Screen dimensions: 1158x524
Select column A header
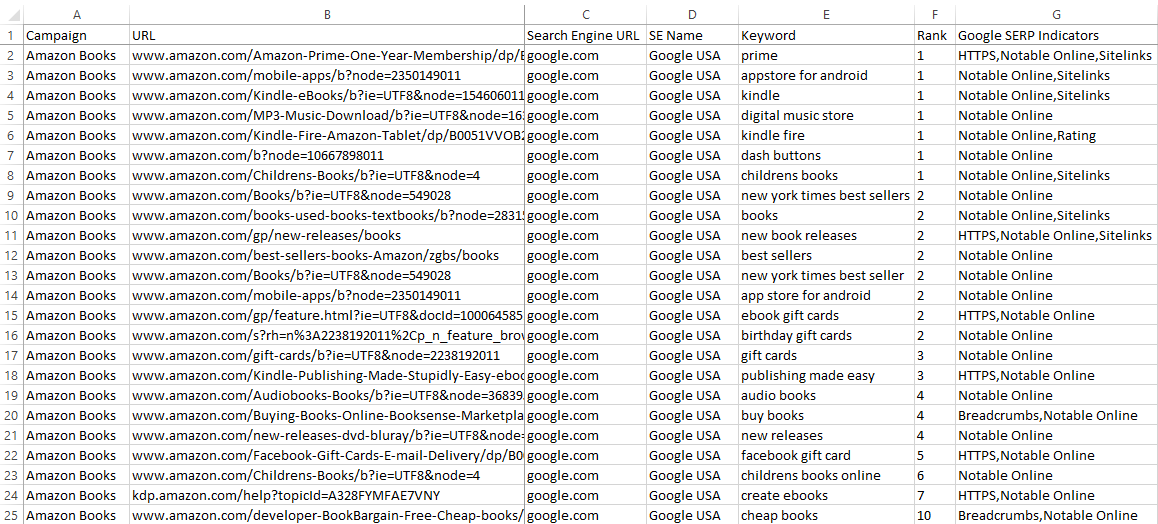[x=77, y=13]
